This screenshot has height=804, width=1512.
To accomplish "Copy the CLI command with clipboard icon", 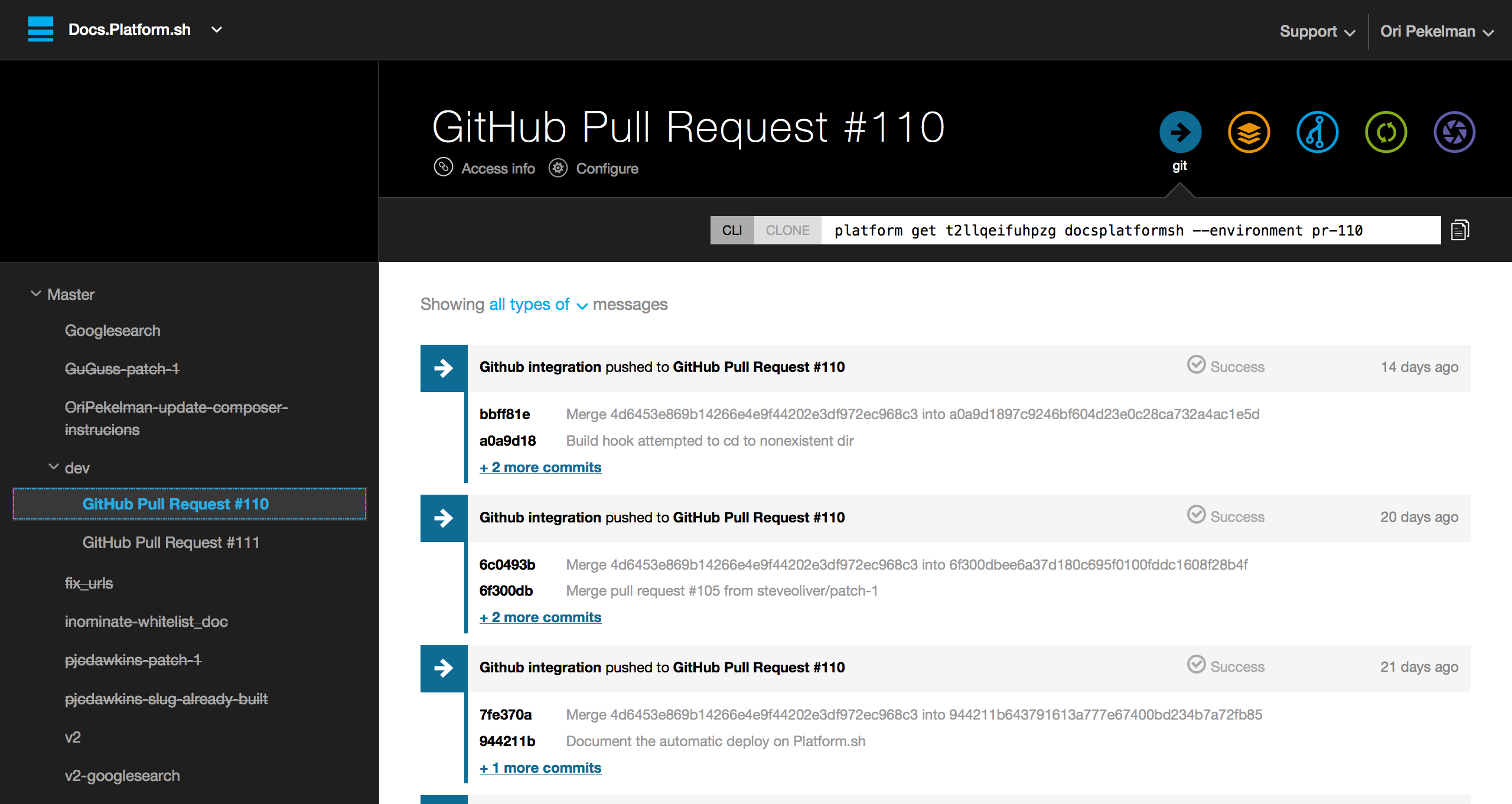I will (1460, 230).
